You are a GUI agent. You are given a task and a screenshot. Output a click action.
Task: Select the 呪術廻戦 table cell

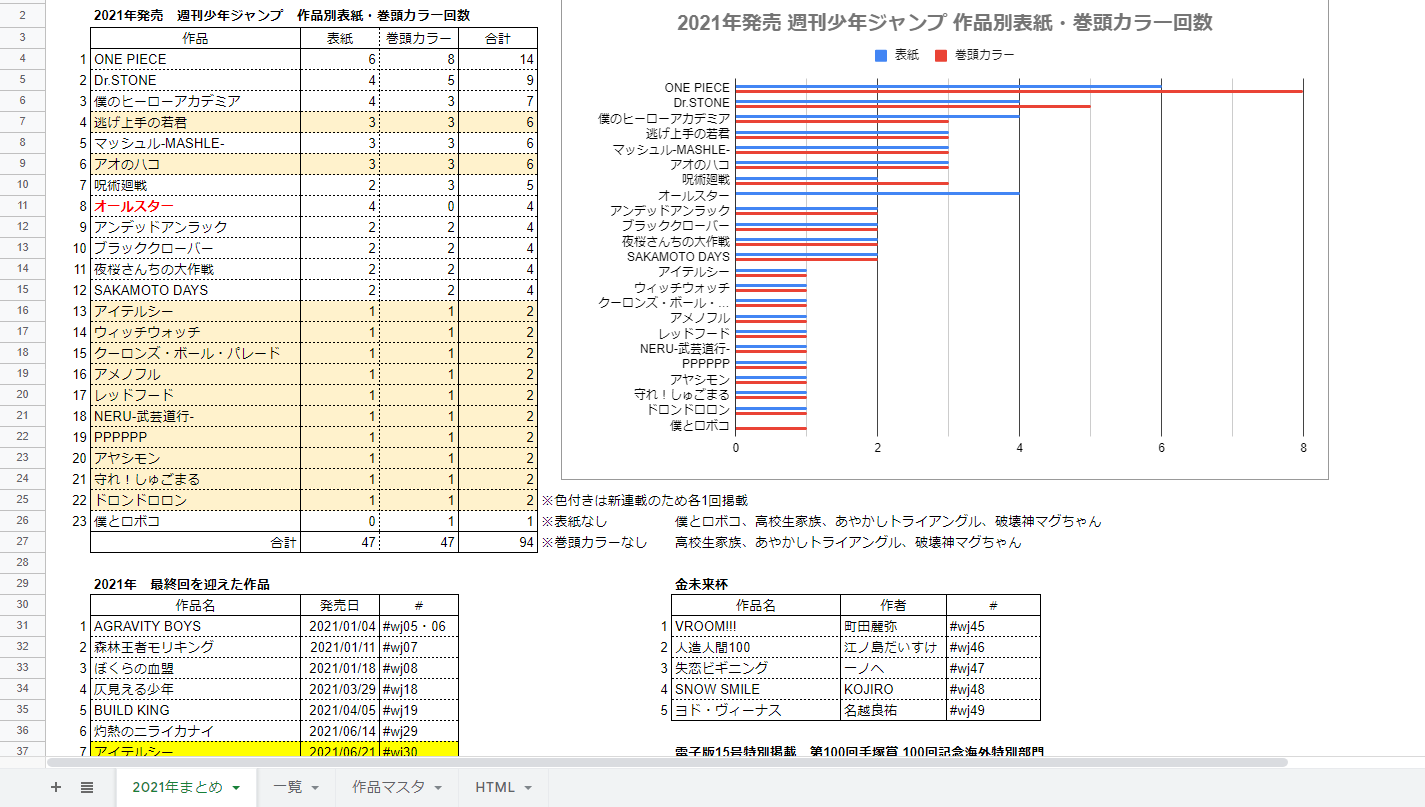[195, 185]
